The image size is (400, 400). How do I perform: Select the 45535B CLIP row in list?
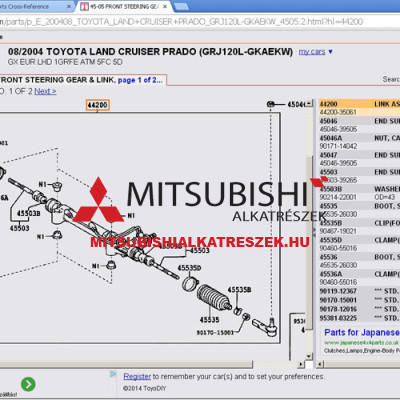click(x=360, y=223)
